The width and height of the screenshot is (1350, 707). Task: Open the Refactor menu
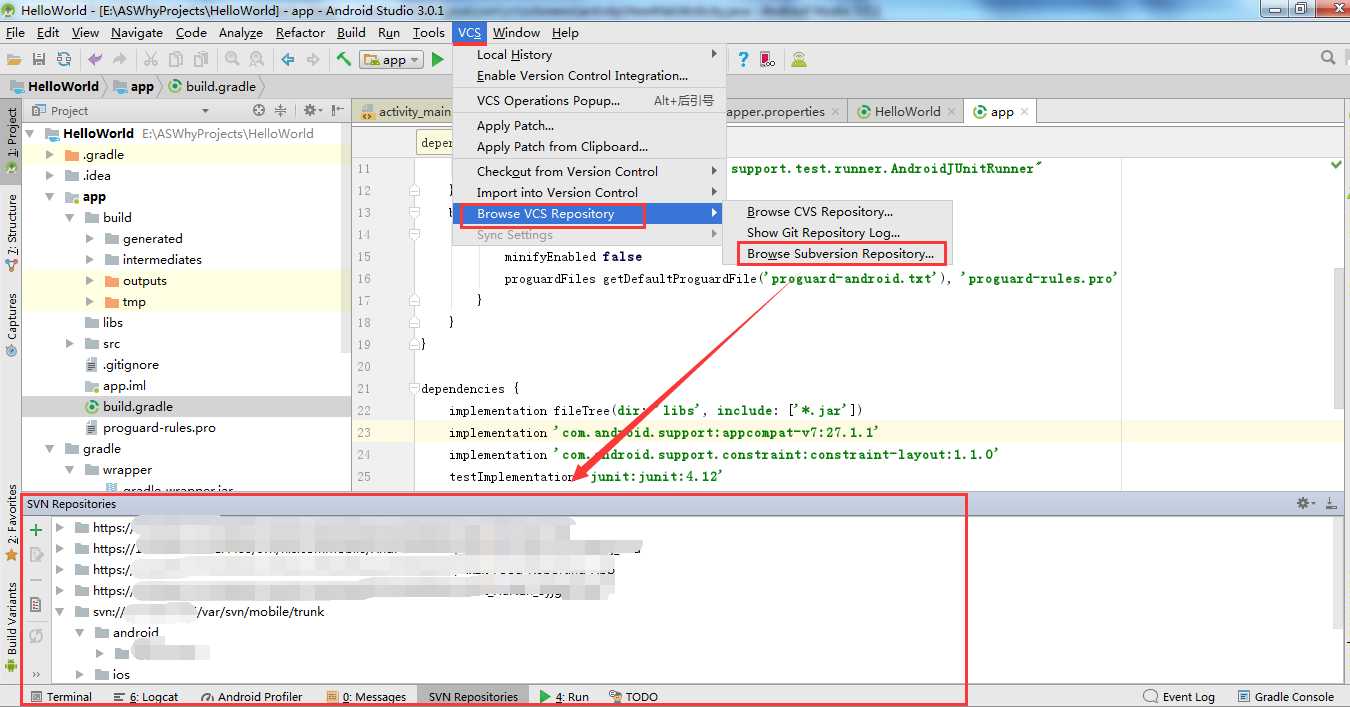pos(300,32)
